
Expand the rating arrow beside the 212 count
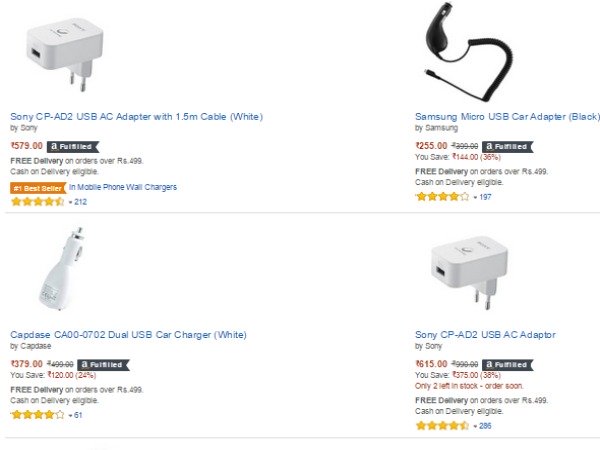69,202
